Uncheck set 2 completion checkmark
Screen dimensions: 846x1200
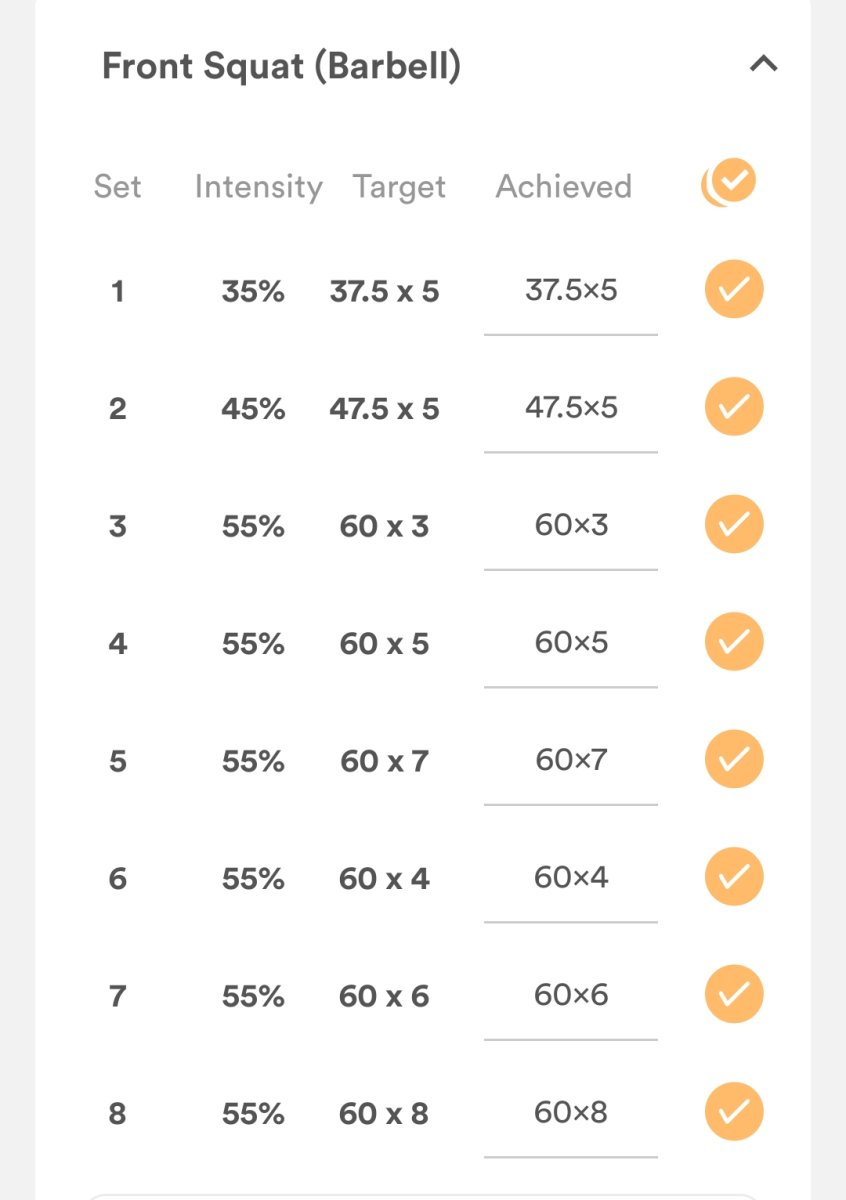tap(734, 407)
